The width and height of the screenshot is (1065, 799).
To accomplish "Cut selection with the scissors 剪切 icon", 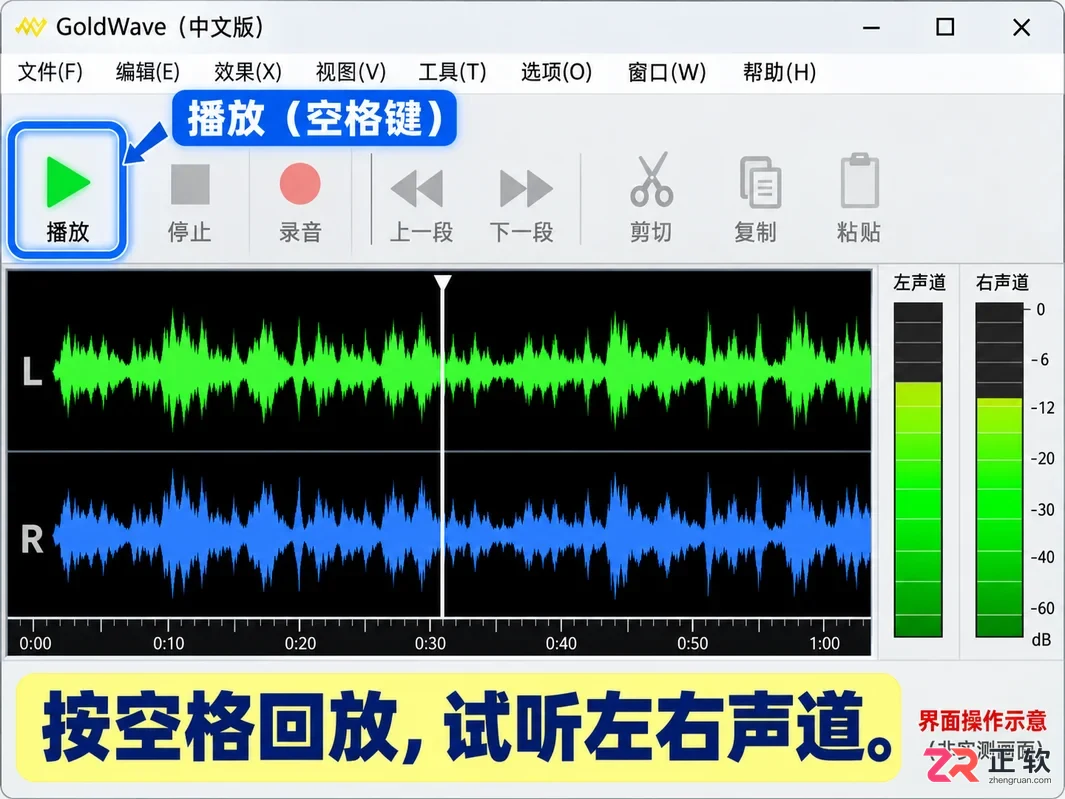I will click(651, 197).
